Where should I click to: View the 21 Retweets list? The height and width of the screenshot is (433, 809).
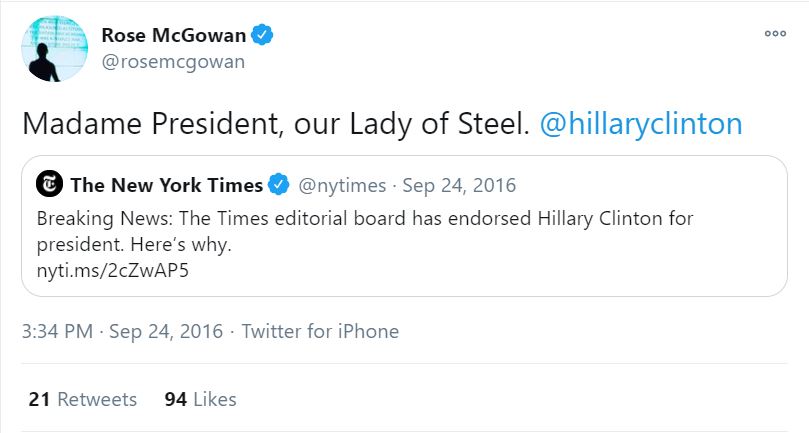(83, 399)
